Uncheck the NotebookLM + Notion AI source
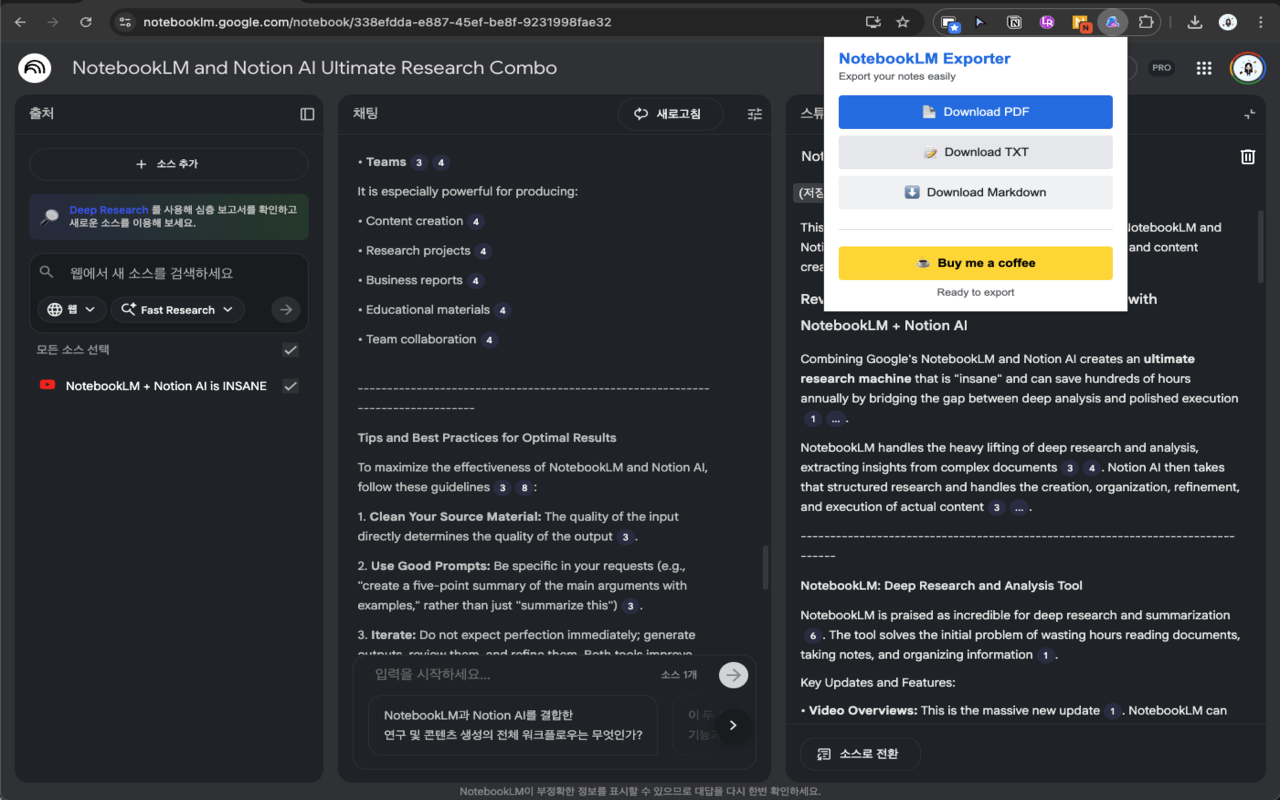The width and height of the screenshot is (1280, 800). click(290, 385)
